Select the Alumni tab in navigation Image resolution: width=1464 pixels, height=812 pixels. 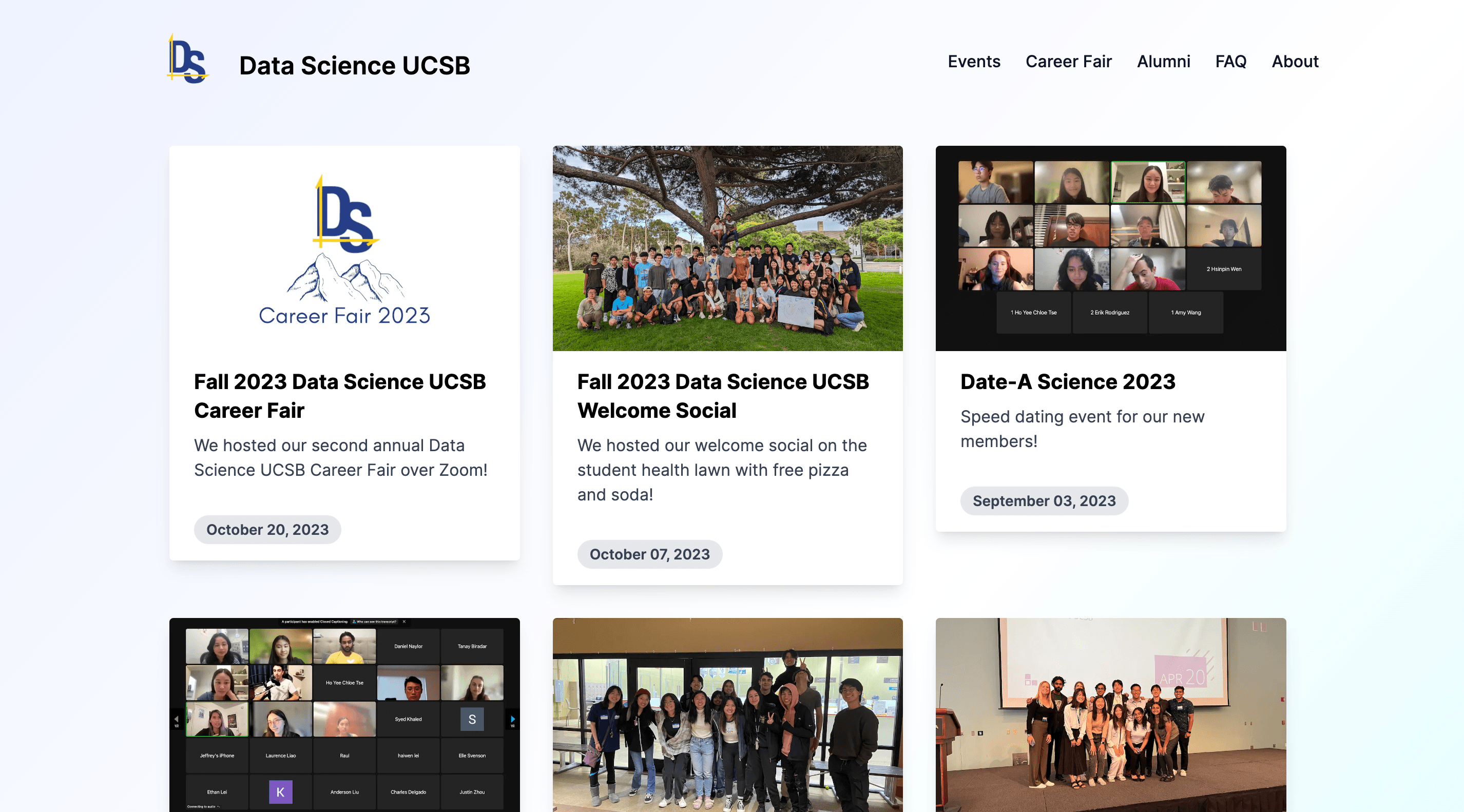point(1164,61)
